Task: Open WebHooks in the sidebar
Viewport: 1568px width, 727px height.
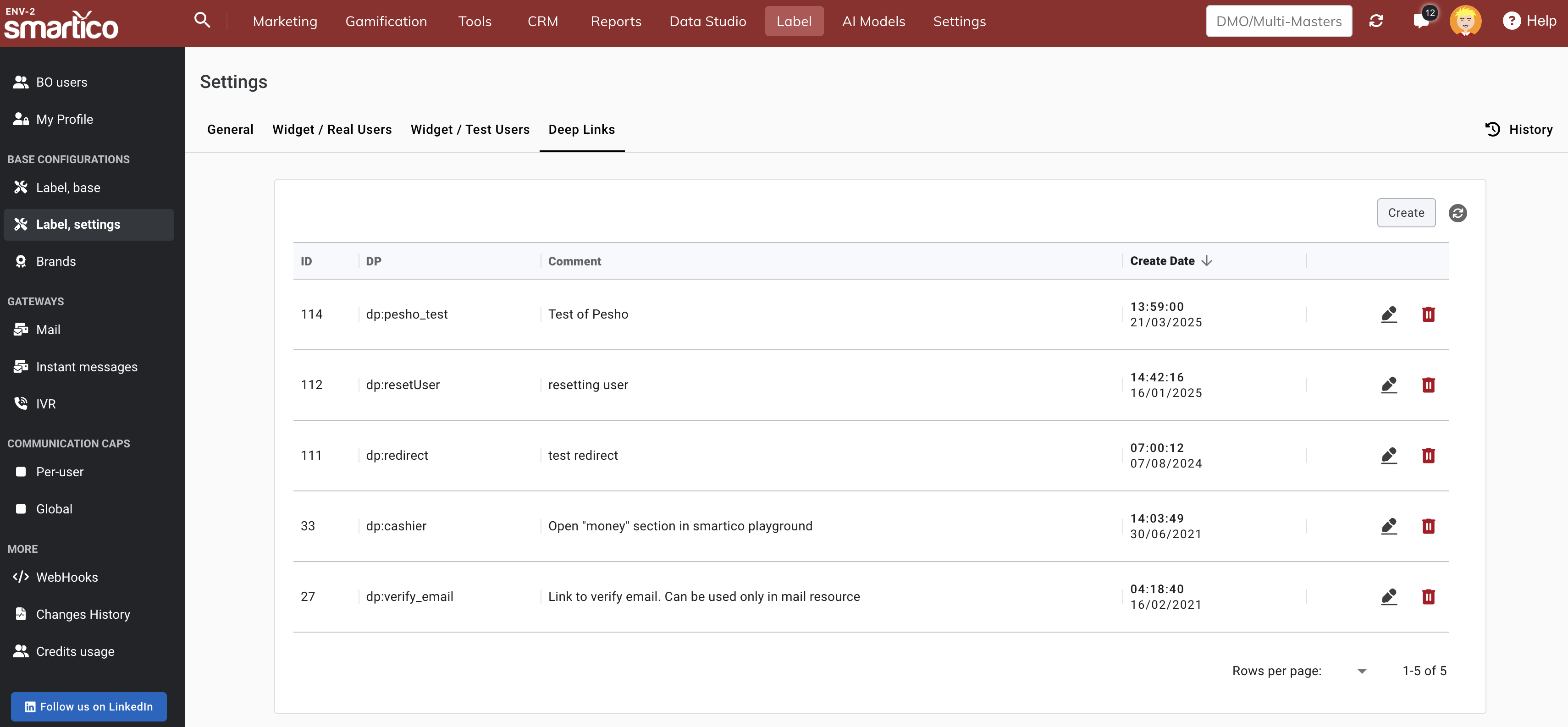Action: [x=66, y=578]
